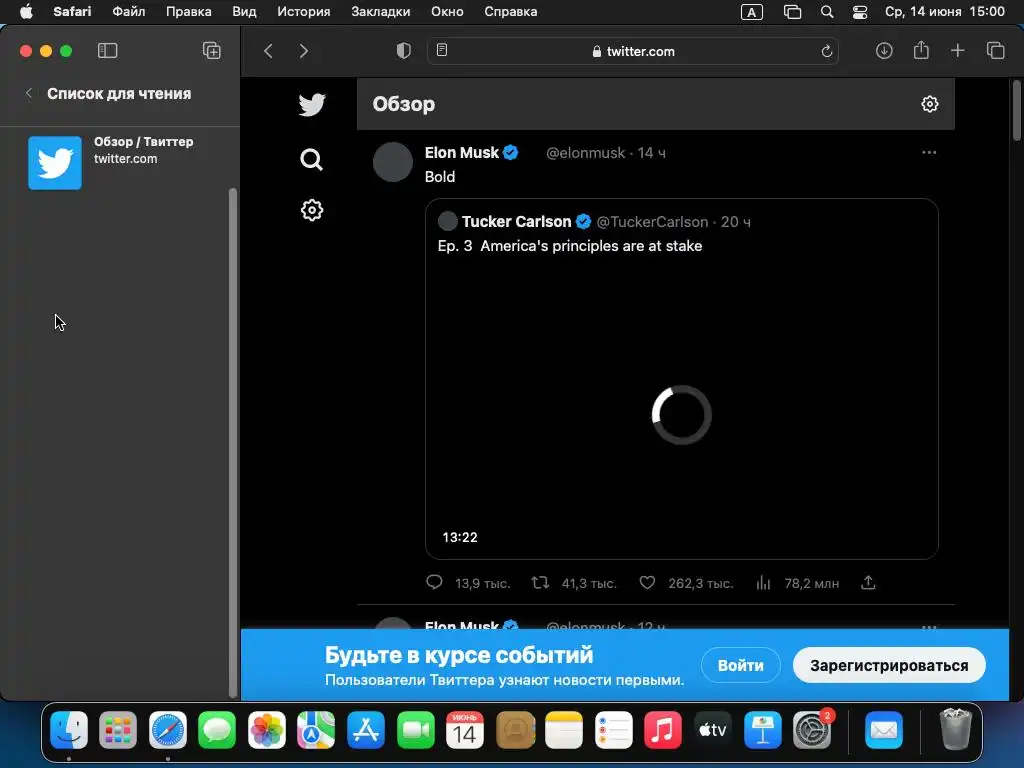Open Maps from Dock
The height and width of the screenshot is (768, 1024).
tap(316, 729)
